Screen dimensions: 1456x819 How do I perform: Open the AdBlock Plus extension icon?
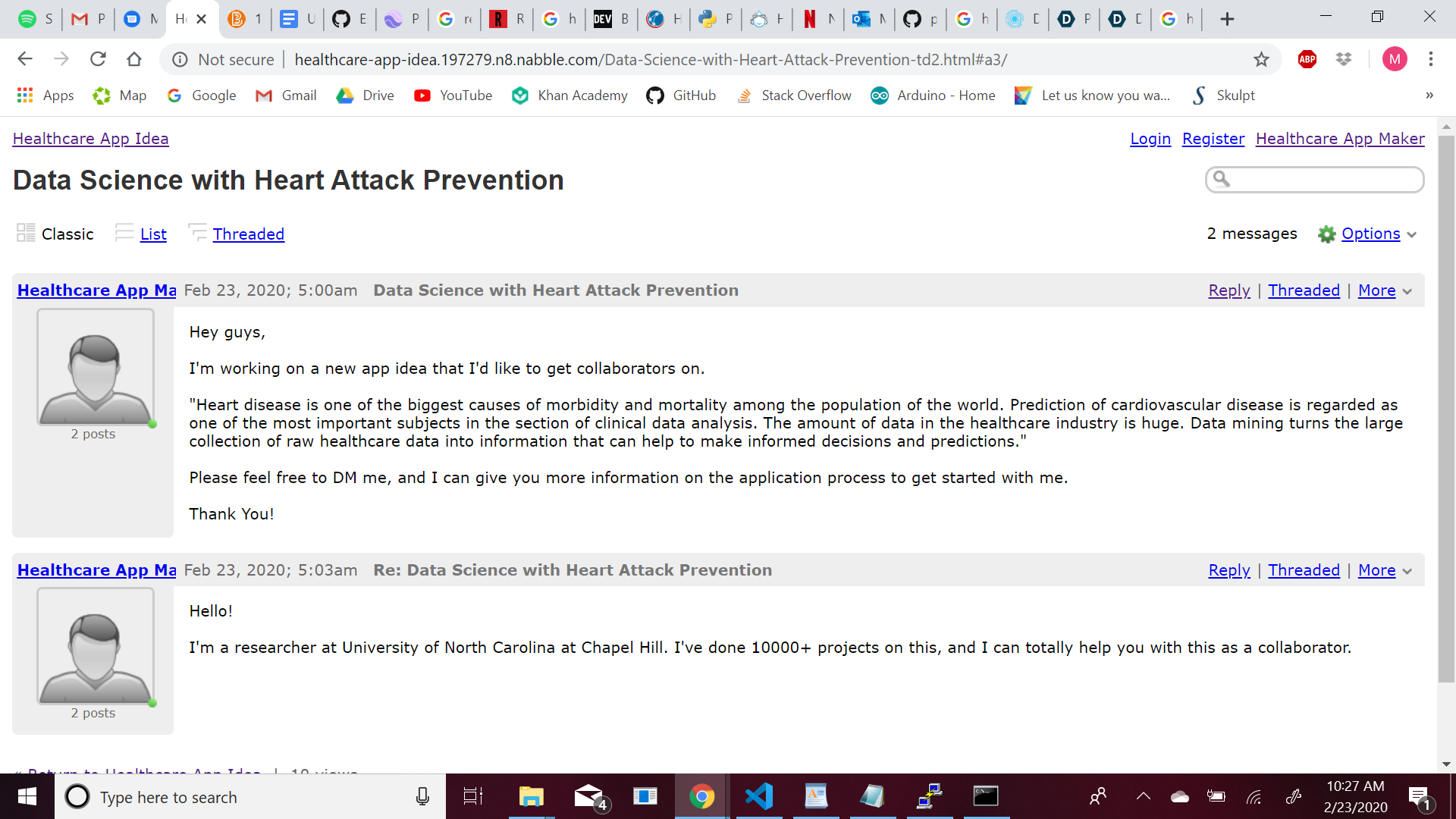click(1307, 59)
